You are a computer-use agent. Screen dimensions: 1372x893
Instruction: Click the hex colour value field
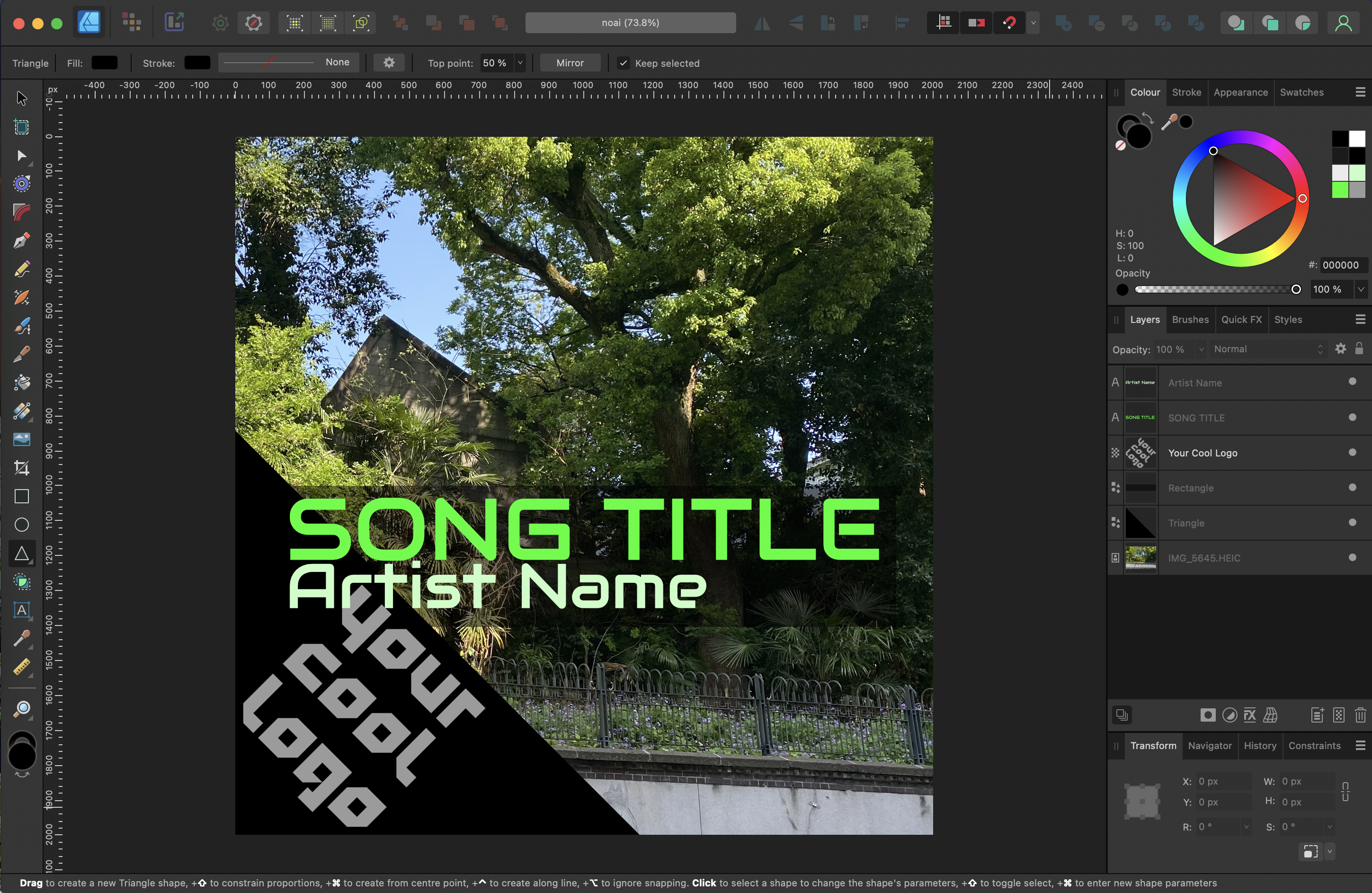1343,265
